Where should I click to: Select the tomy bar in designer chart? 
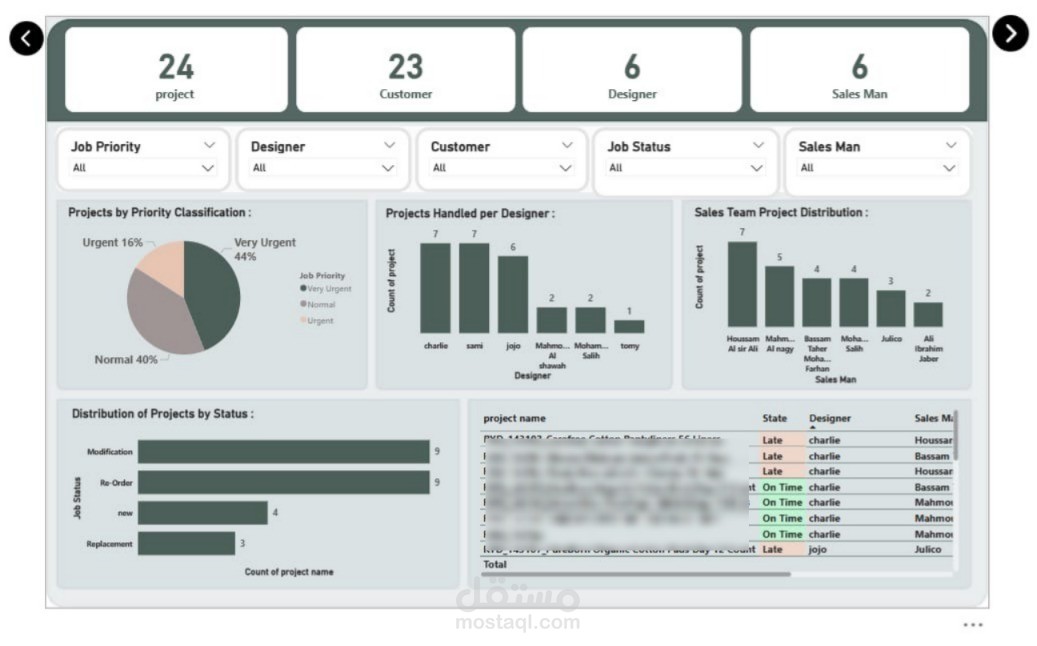click(629, 327)
